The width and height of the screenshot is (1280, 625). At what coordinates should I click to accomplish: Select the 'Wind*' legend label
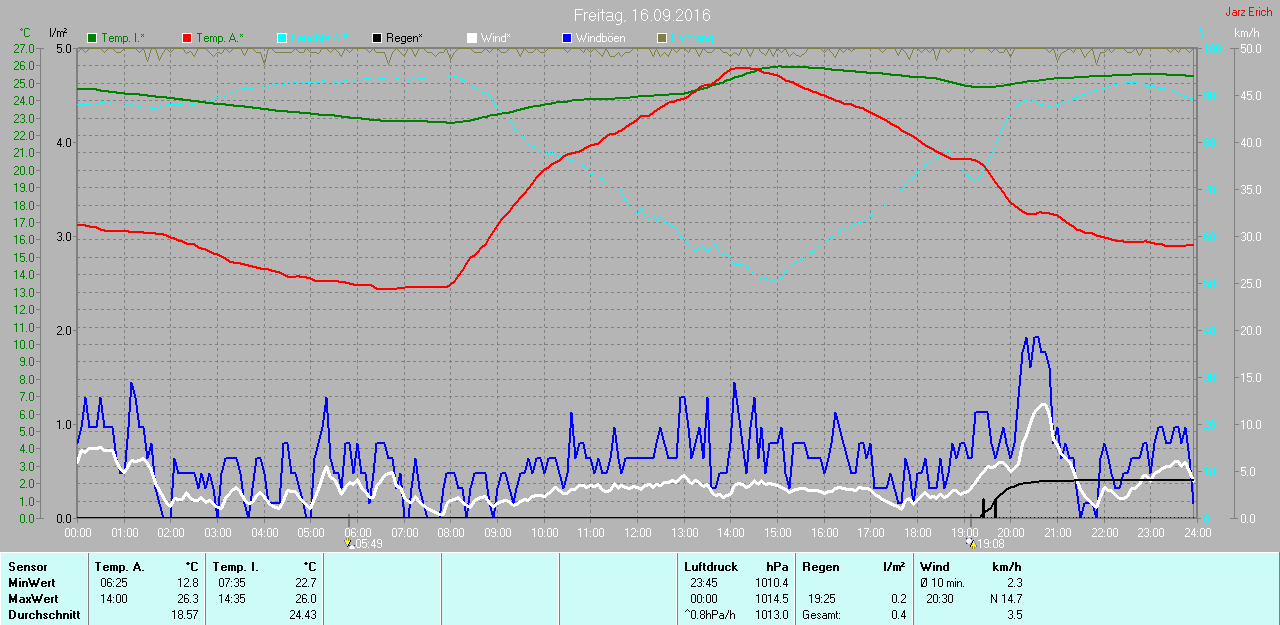(495, 38)
